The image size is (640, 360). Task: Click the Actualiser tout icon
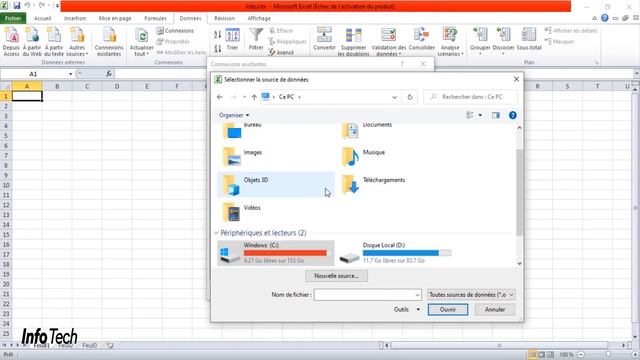(x=141, y=41)
